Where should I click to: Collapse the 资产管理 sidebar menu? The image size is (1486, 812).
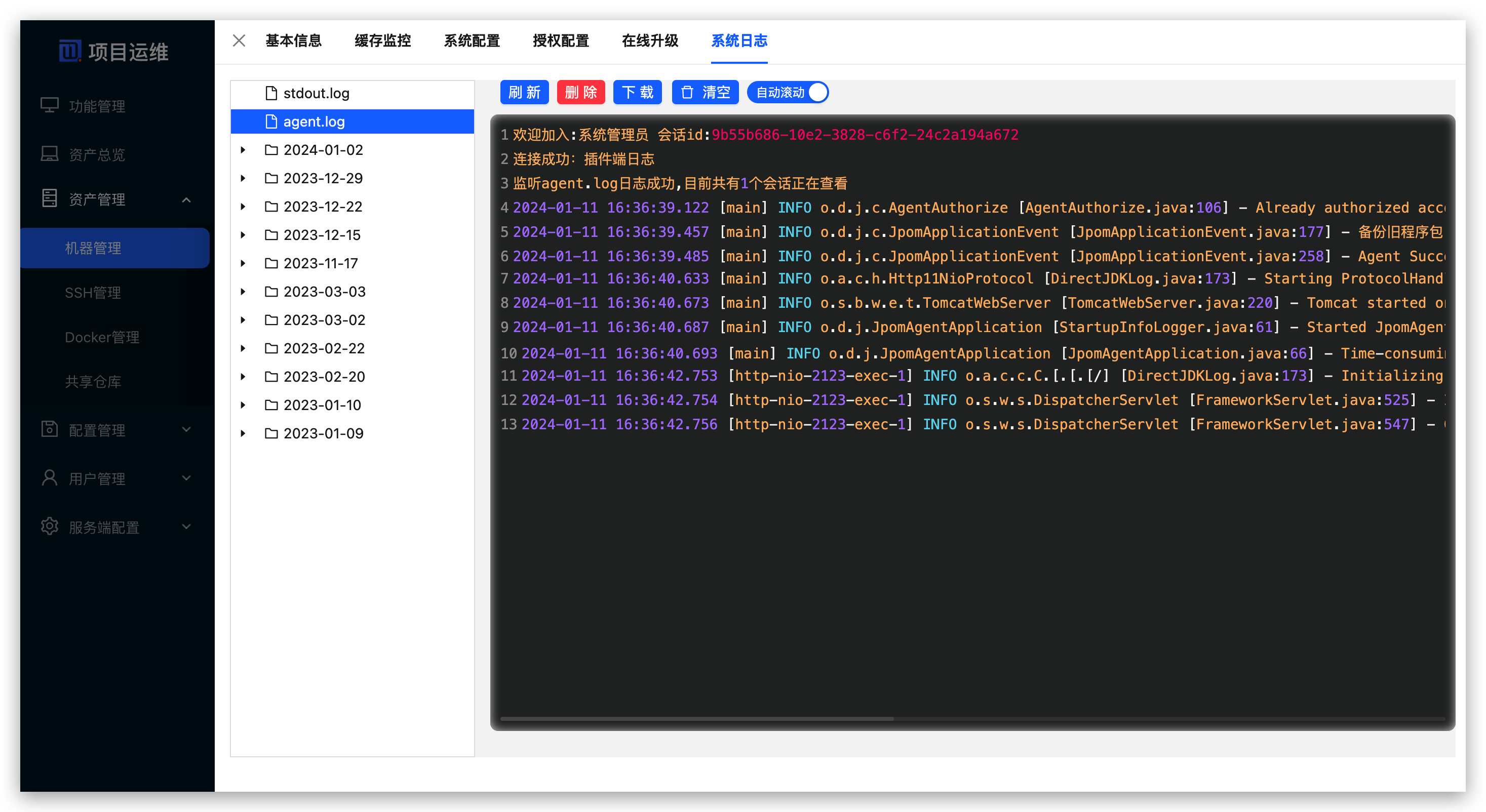point(186,199)
